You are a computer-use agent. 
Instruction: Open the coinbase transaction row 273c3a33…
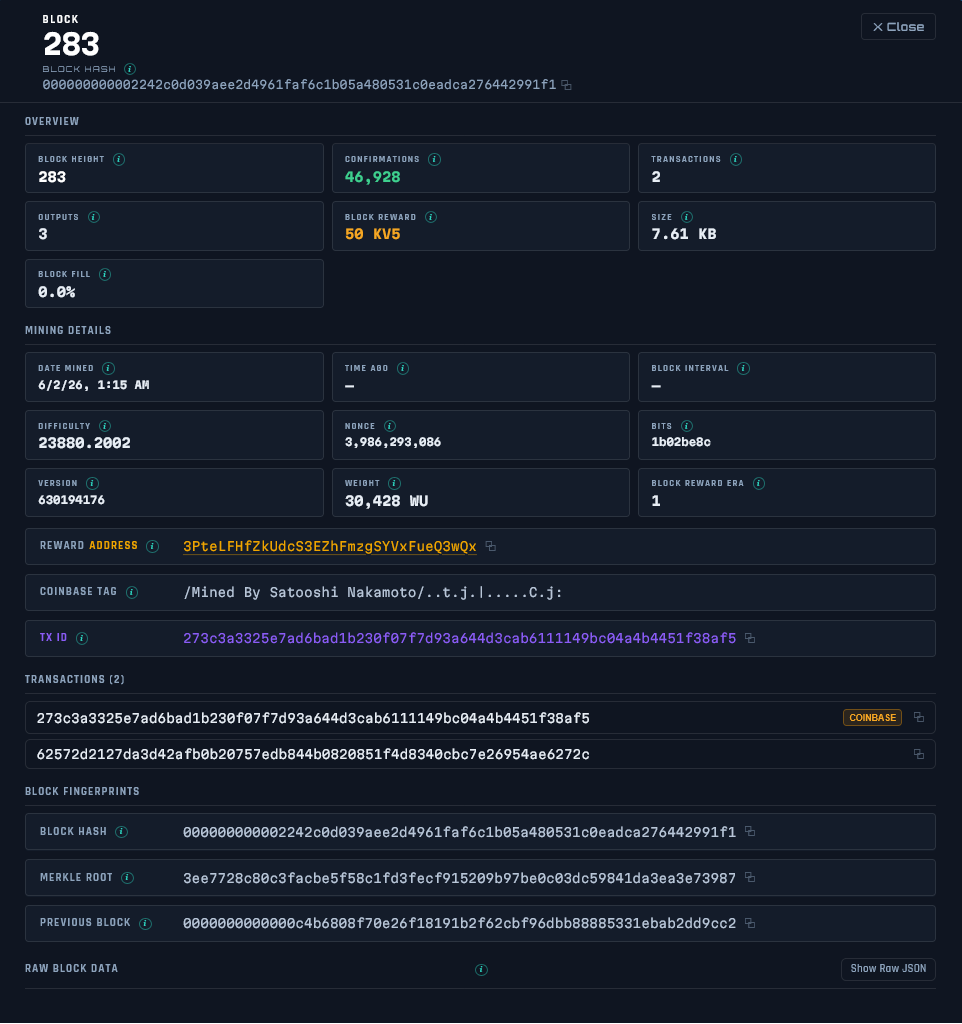point(480,718)
